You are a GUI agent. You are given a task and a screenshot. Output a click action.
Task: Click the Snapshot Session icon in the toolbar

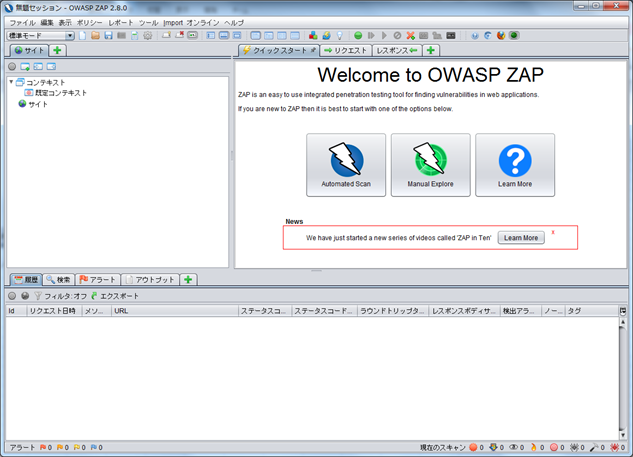(121, 36)
